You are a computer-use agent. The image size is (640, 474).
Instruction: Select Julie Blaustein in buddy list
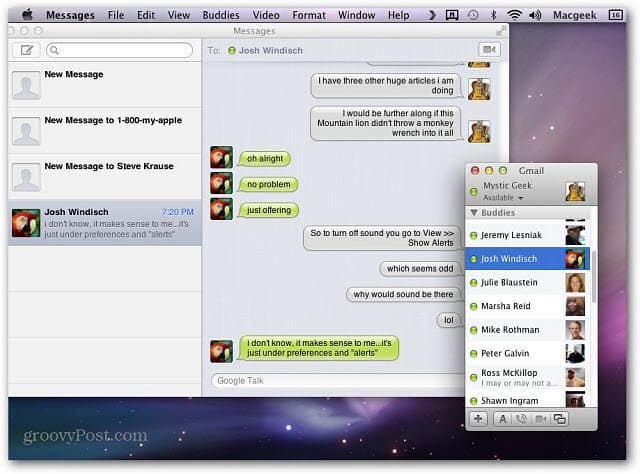tap(527, 283)
